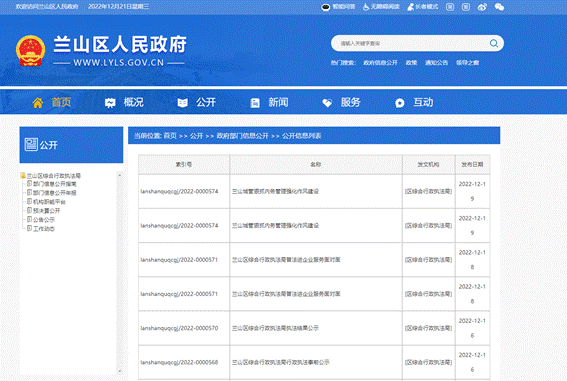The image size is (567, 381).
Task: Click folder icon of 兰山区综合行政执法局
Action: tap(23, 175)
